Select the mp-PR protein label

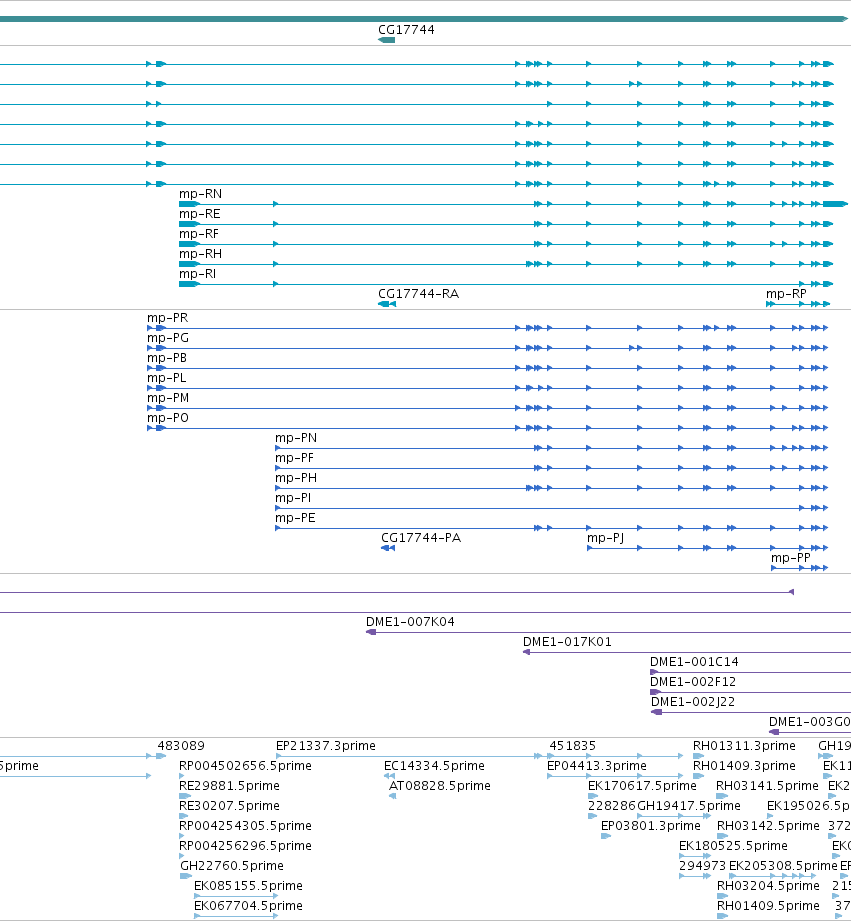point(167,318)
